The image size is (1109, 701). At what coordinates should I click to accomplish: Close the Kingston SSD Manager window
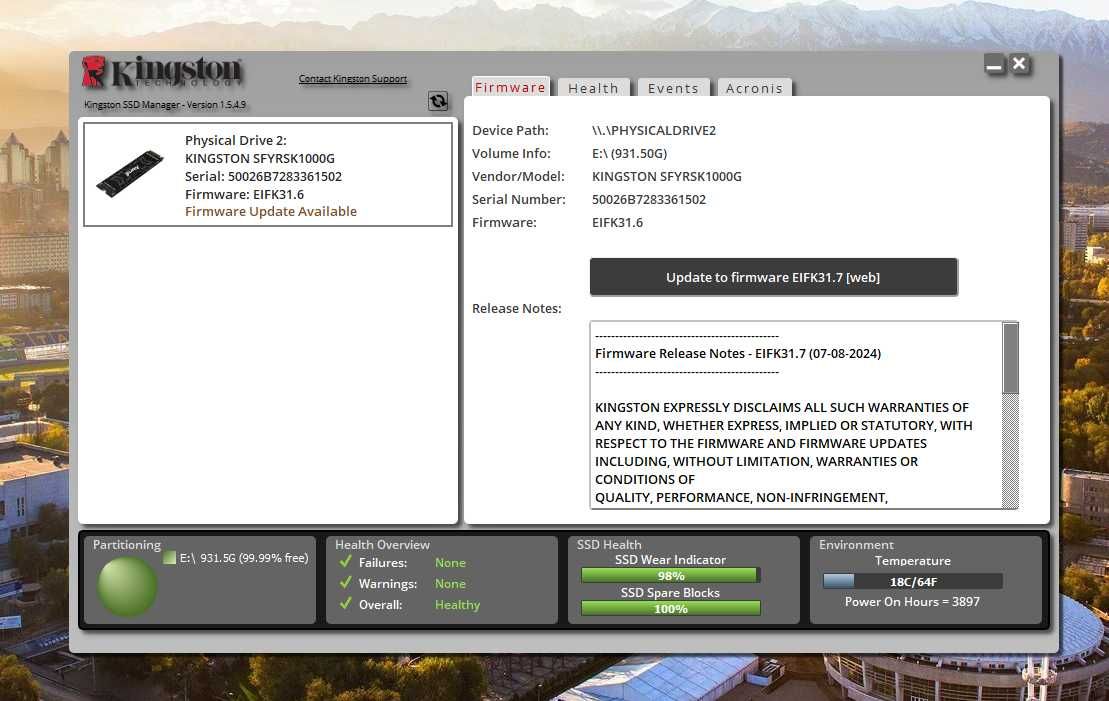tap(1019, 64)
